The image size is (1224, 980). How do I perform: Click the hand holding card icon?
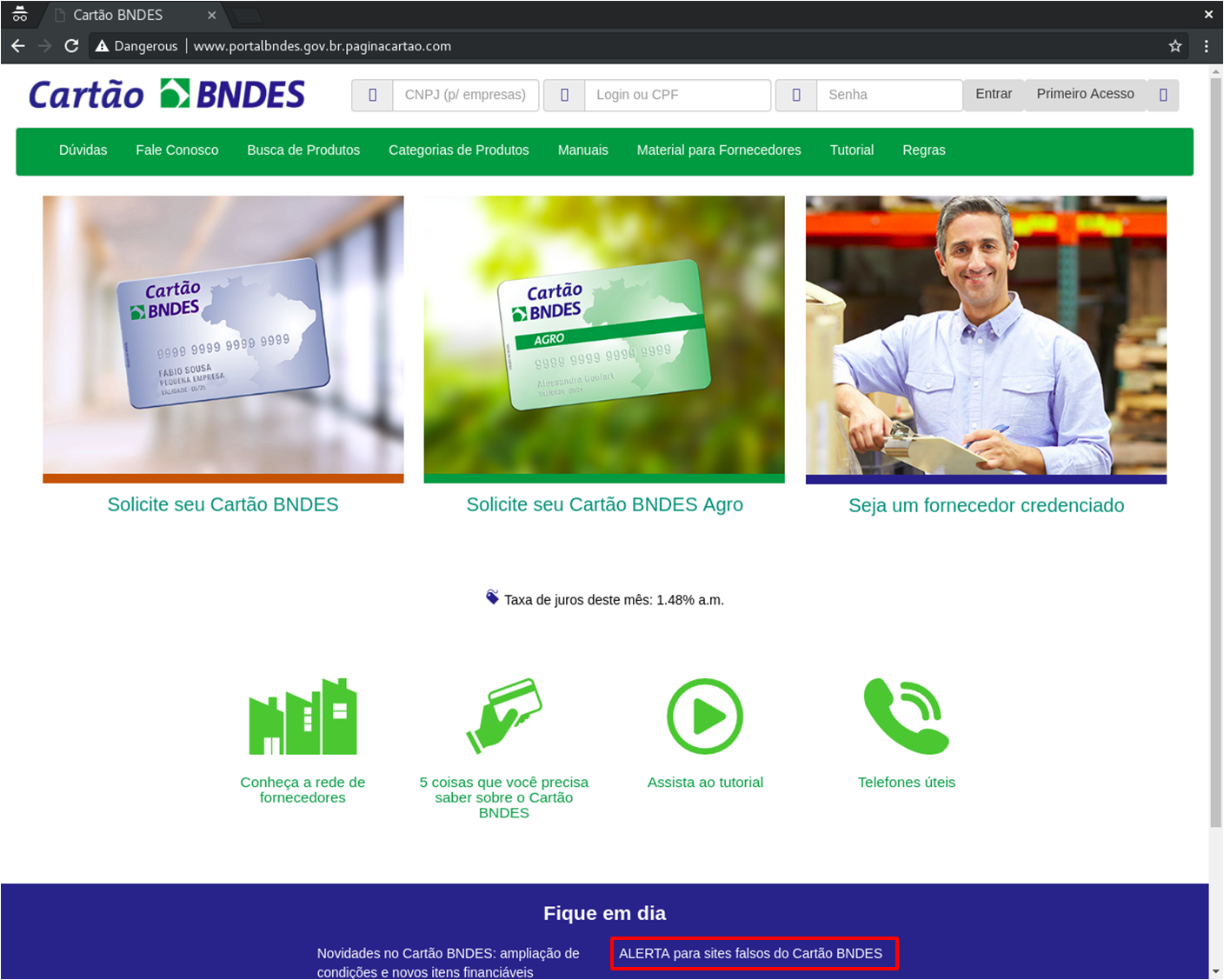(504, 716)
